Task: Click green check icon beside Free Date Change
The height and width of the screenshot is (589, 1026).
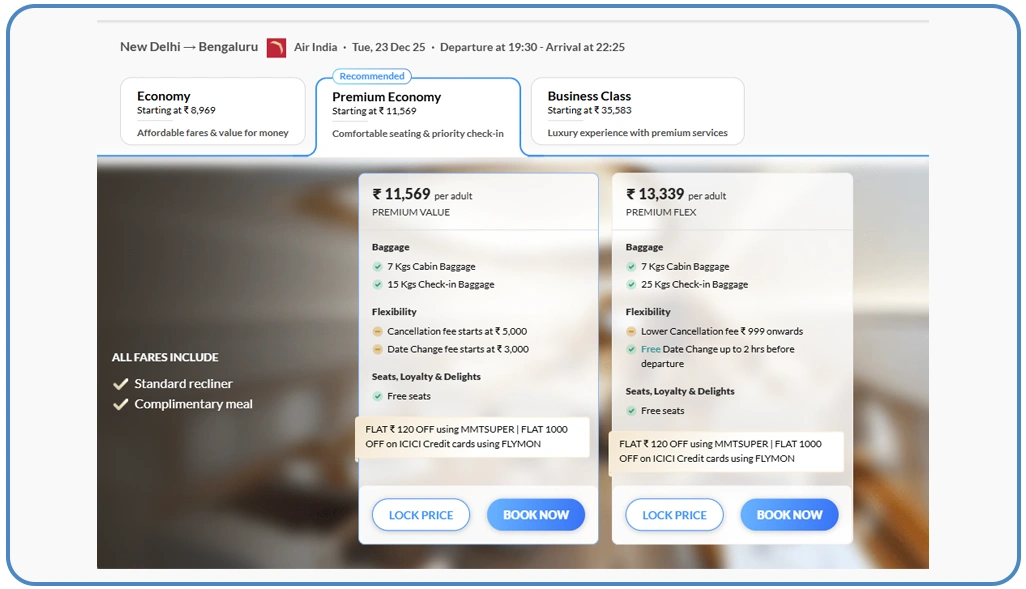Action: (x=631, y=350)
